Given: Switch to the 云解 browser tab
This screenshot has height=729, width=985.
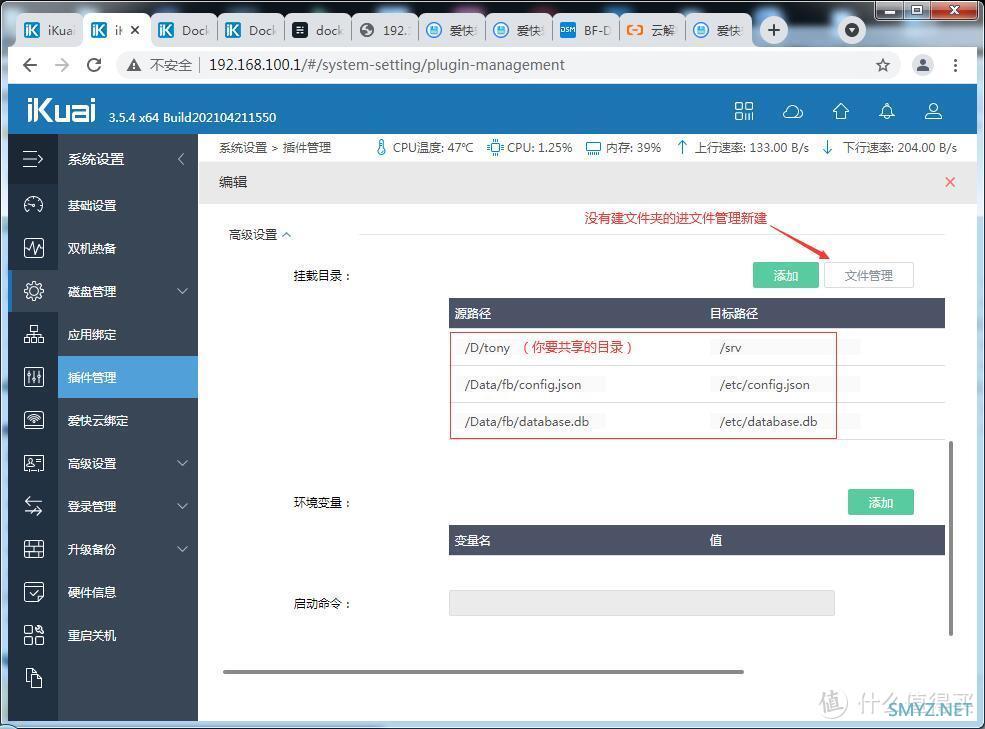Looking at the screenshot, I should coord(652,30).
